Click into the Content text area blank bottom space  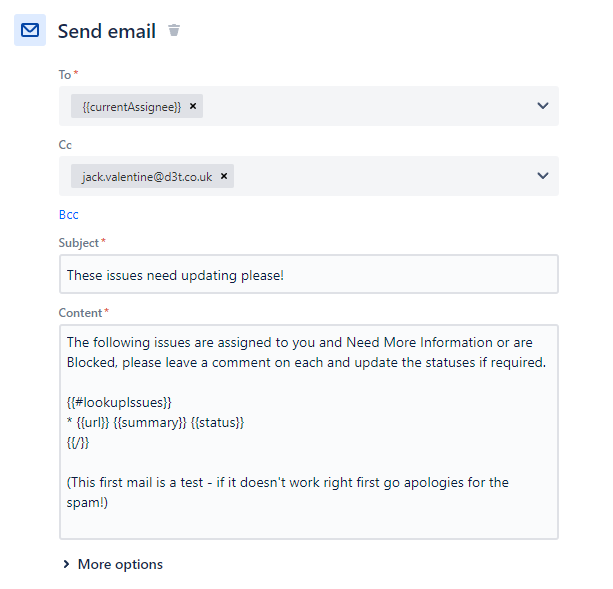coord(308,525)
